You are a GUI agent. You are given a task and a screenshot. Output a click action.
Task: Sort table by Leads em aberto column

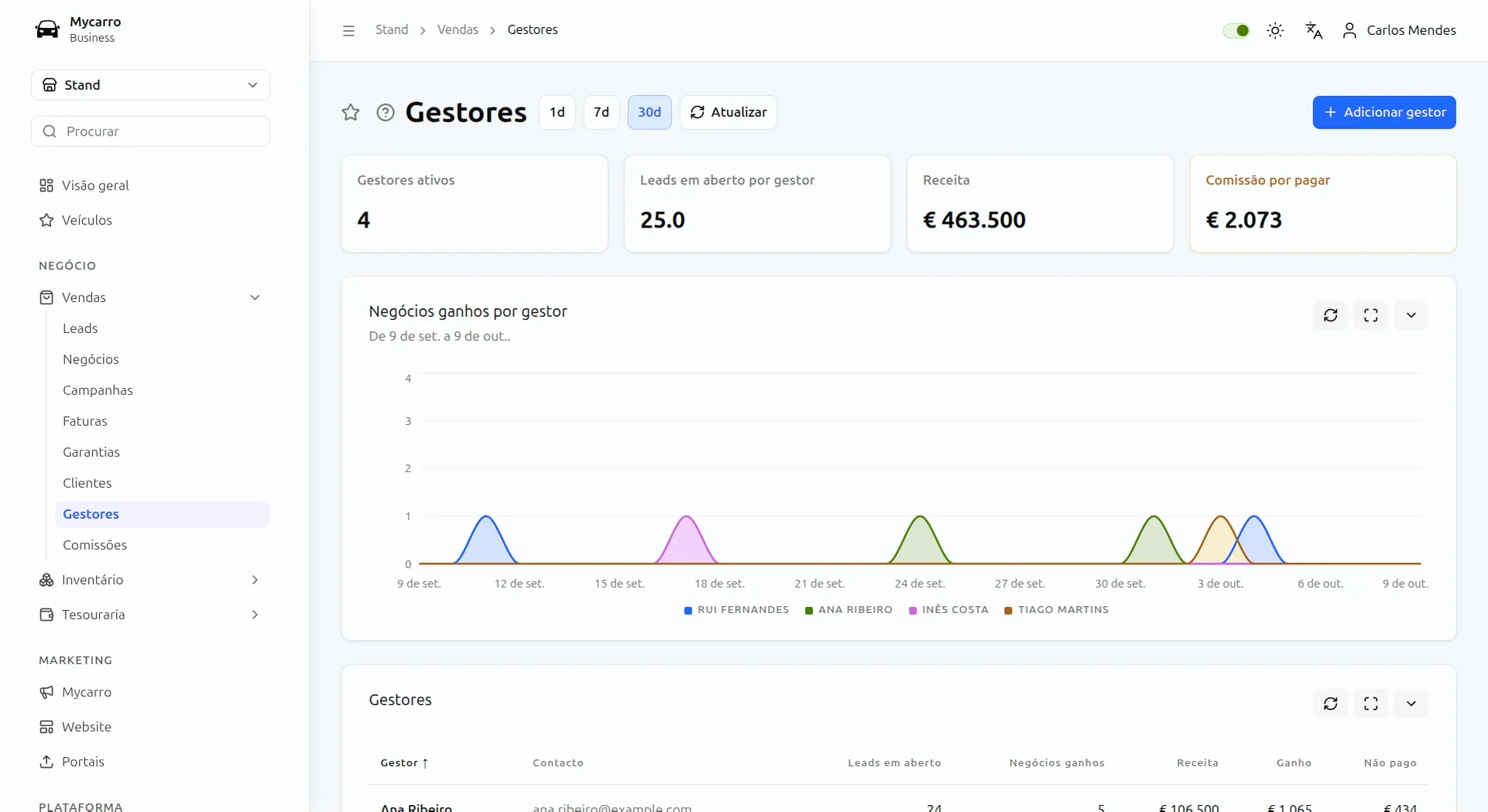coord(894,763)
